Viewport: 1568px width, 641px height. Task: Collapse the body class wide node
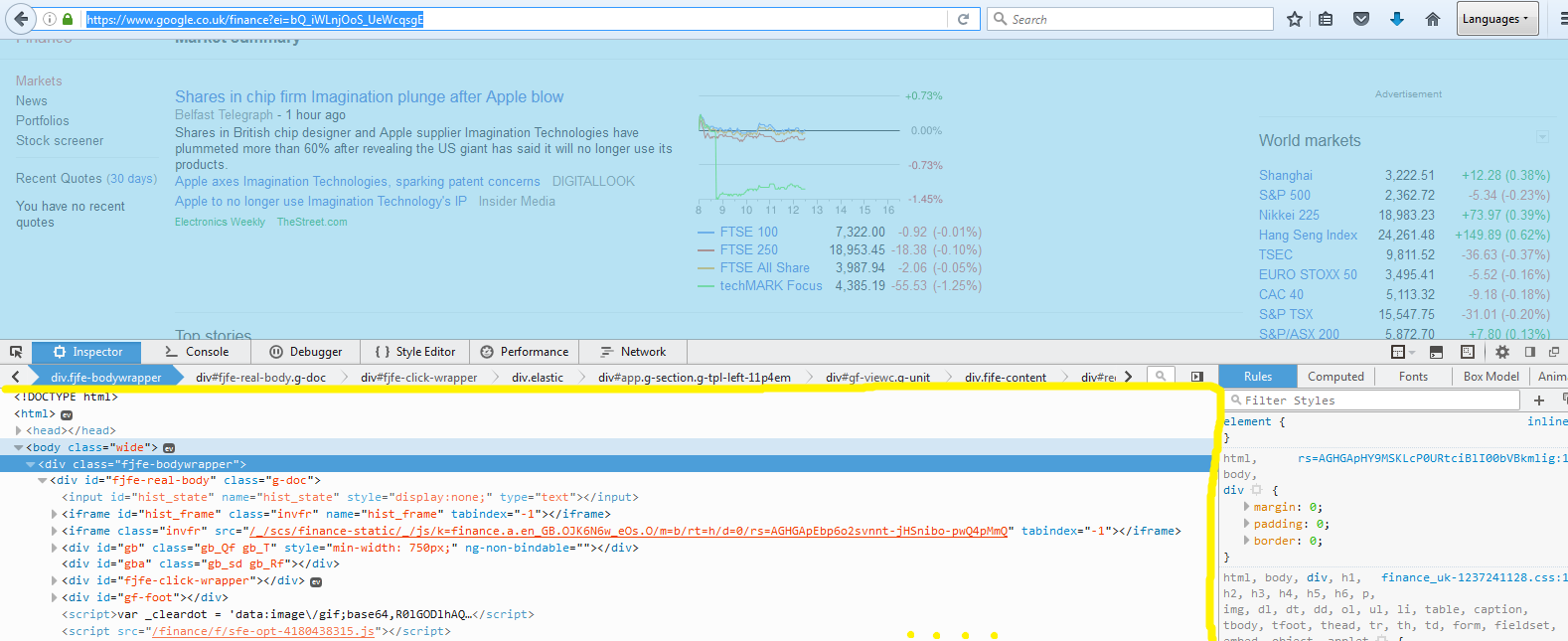19,448
